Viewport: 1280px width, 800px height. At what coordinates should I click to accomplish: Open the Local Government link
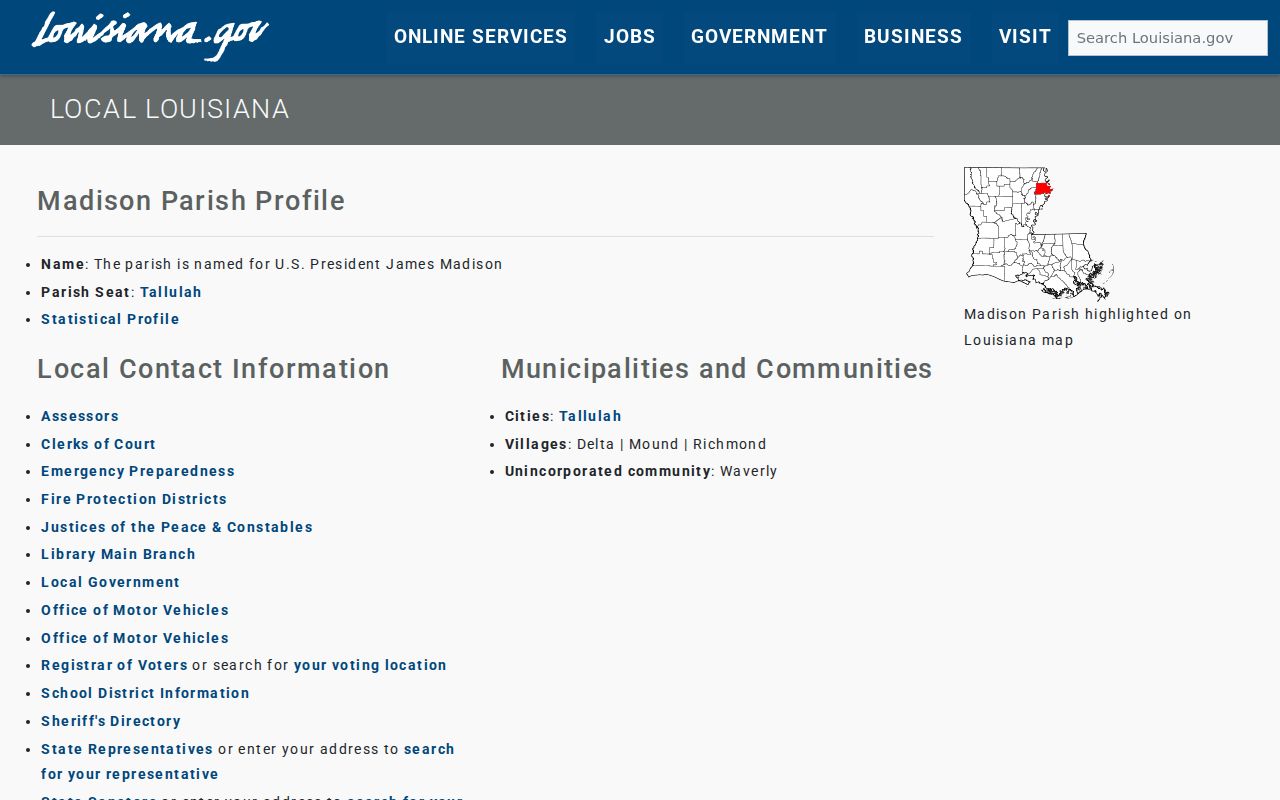pos(110,582)
